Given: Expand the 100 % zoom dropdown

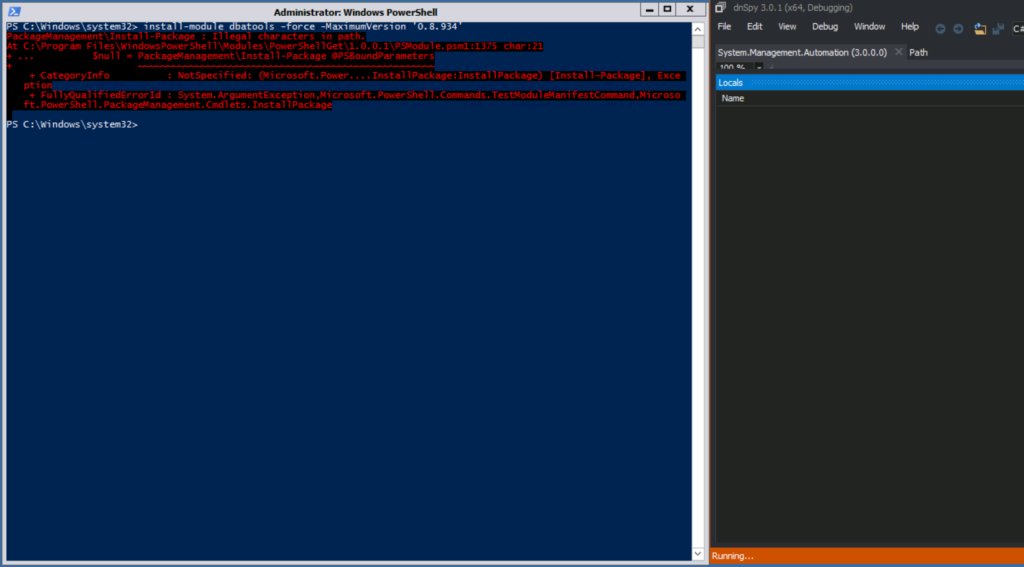Looking at the screenshot, I should tap(759, 68).
